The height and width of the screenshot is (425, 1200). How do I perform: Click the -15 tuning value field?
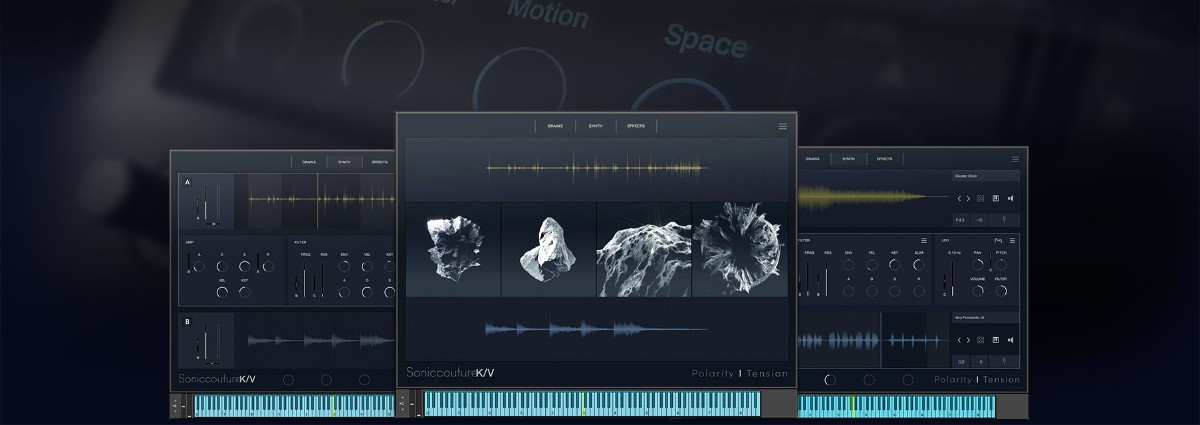coord(979,220)
